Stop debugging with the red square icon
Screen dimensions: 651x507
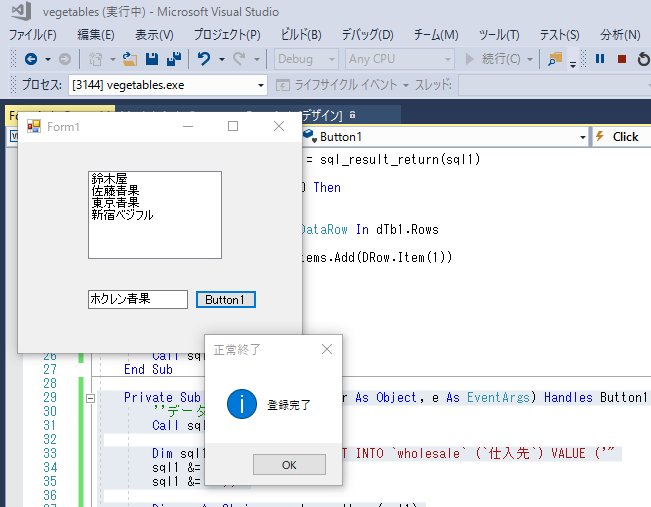(622, 60)
